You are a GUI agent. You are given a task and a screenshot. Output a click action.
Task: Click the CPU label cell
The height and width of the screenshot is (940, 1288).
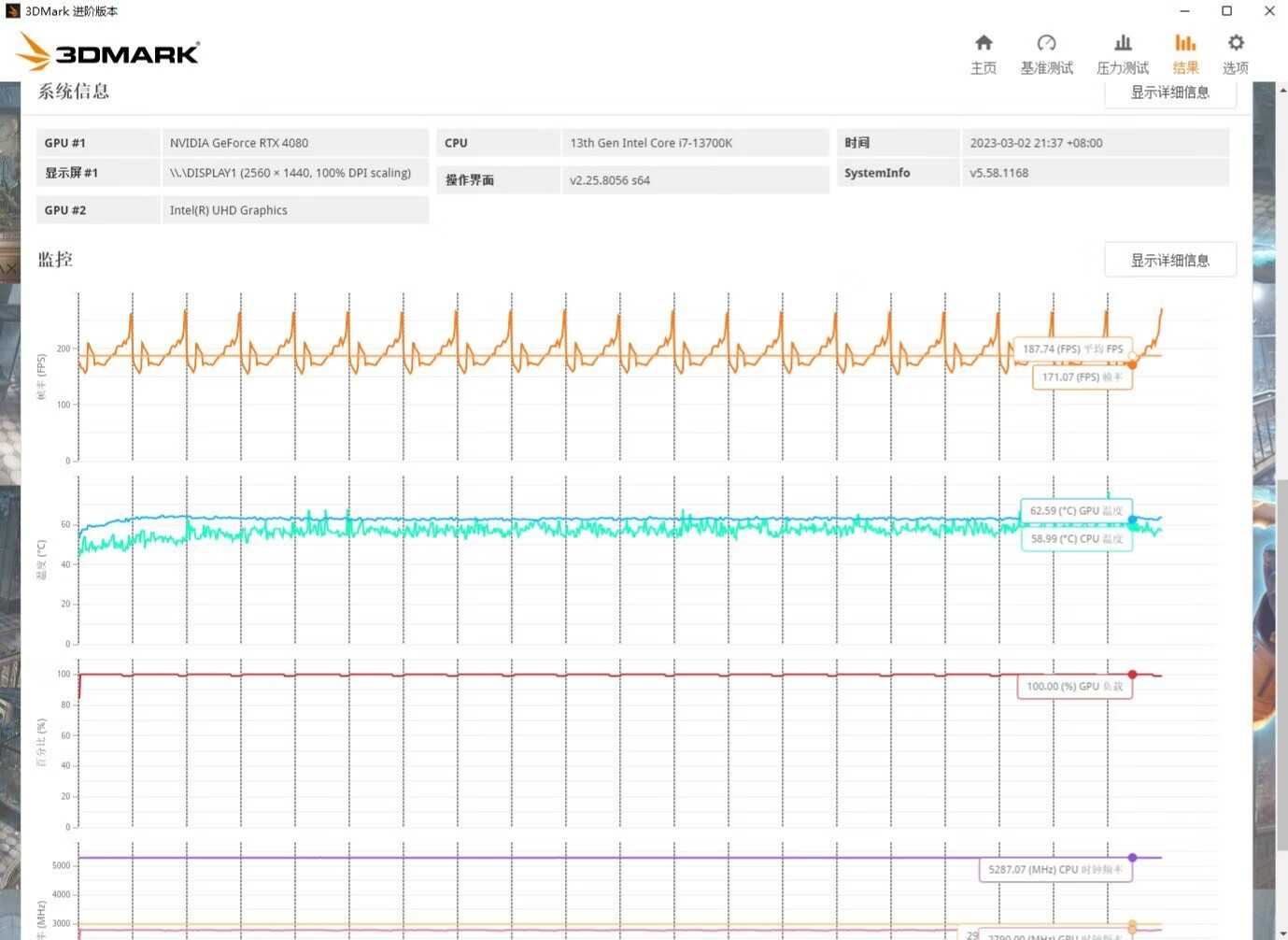click(498, 143)
